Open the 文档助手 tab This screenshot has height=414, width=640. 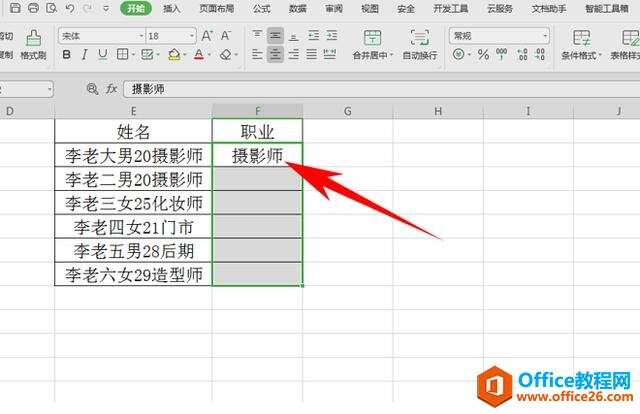pyautogui.click(x=549, y=8)
